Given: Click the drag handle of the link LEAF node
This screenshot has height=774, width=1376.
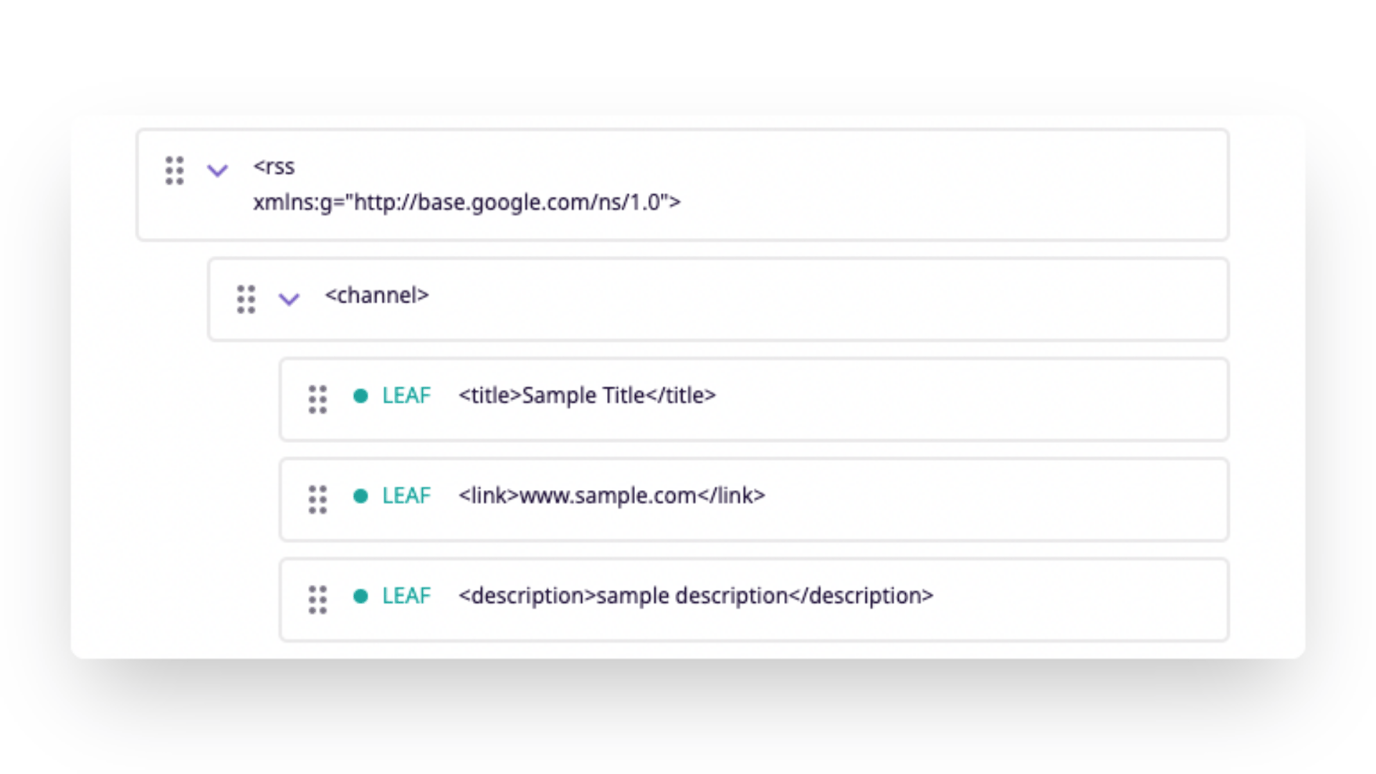Looking at the screenshot, I should (x=317, y=499).
